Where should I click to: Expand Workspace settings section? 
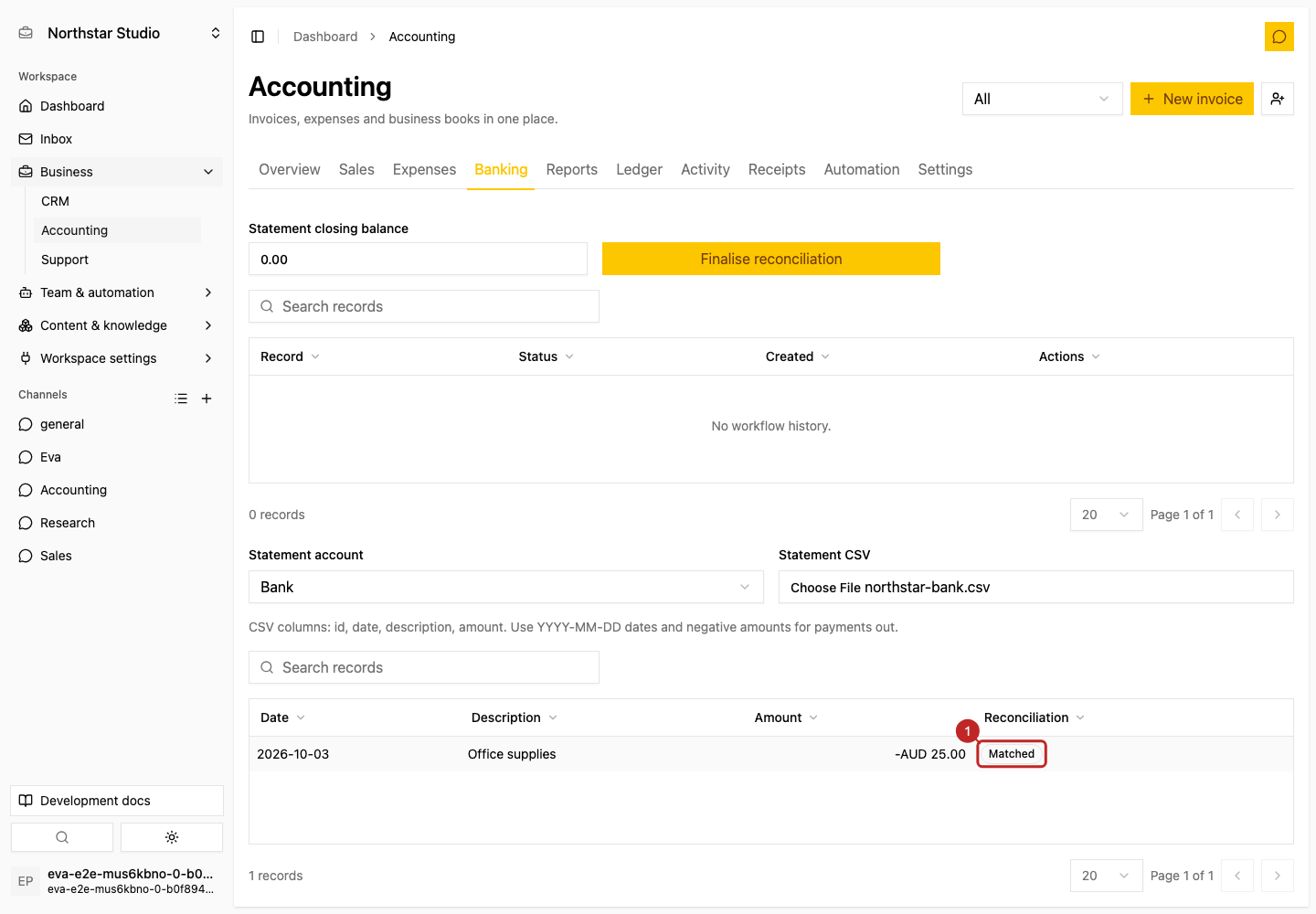pyautogui.click(x=117, y=358)
